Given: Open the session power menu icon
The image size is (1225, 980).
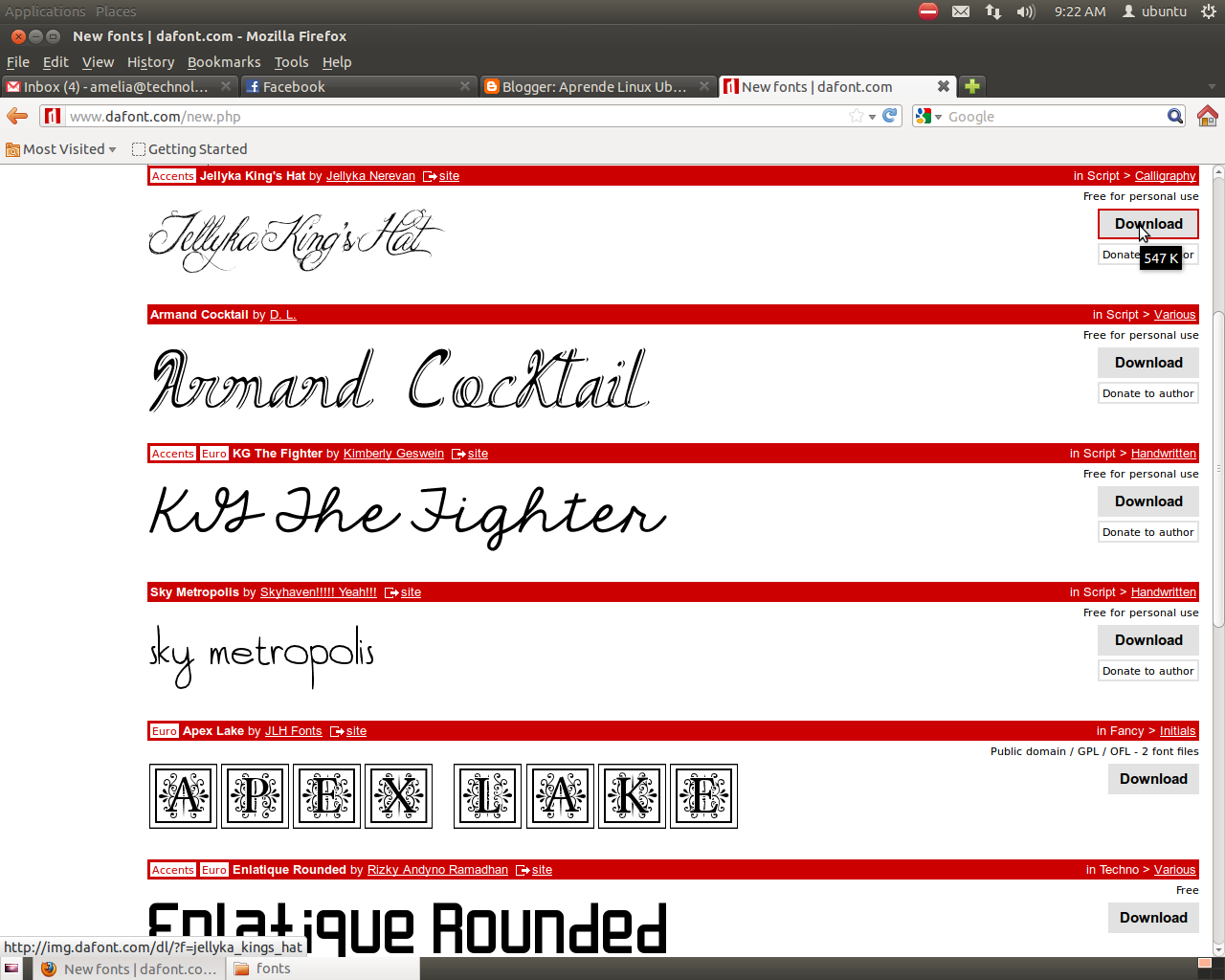Looking at the screenshot, I should [1209, 11].
